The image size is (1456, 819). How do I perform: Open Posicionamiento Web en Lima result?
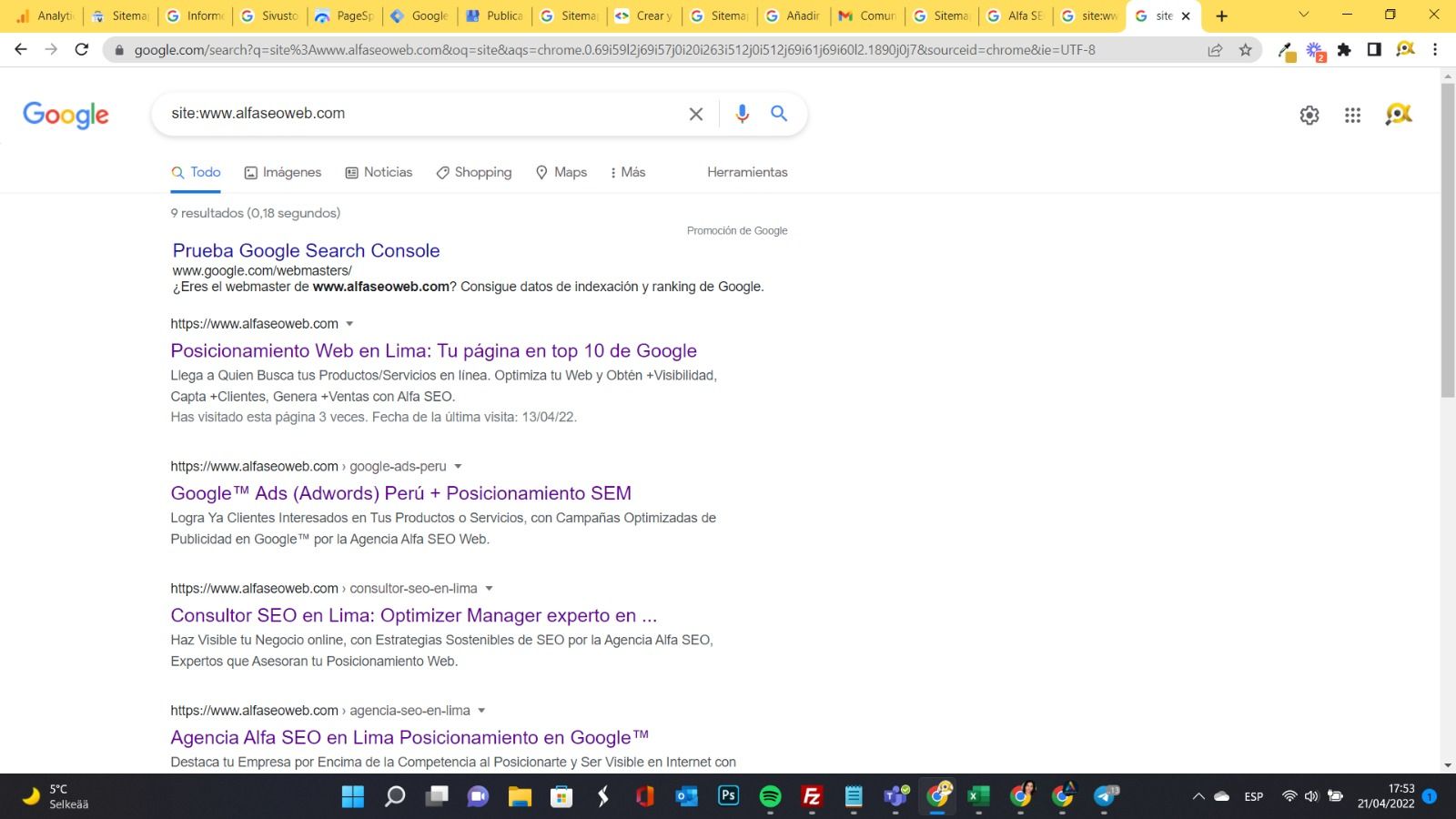[x=433, y=351]
